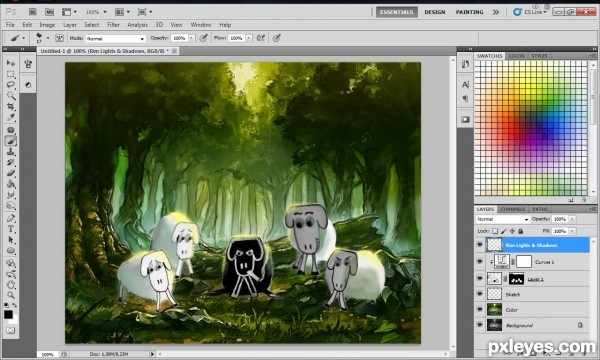
Task: Open the brush preset picker arrow
Action: pyautogui.click(x=48, y=38)
